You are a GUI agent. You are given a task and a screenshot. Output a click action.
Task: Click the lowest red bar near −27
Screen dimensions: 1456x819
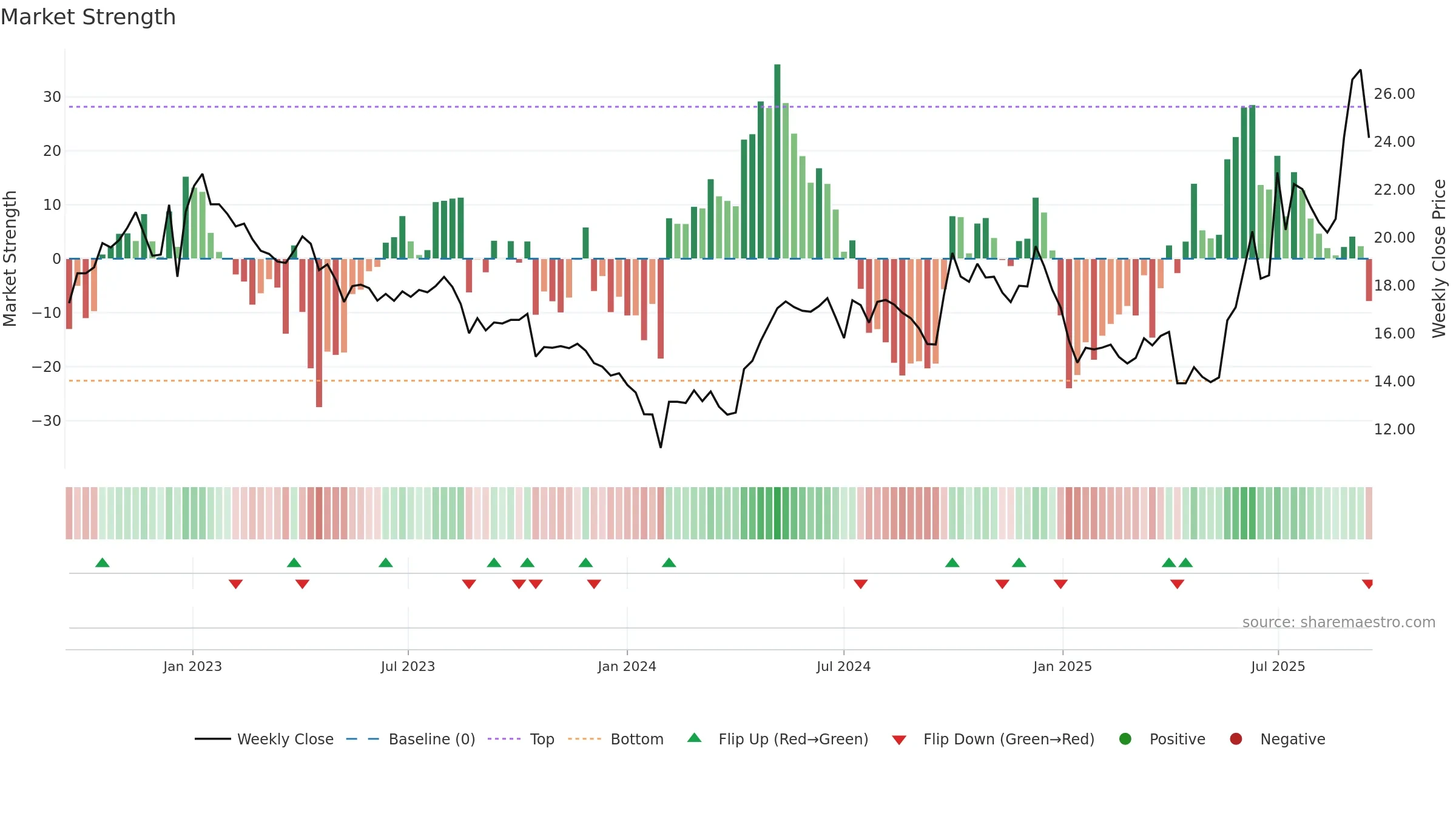[x=319, y=332]
